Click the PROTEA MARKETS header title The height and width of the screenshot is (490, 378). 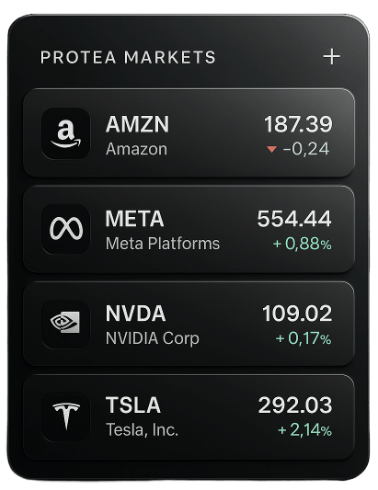click(x=128, y=57)
